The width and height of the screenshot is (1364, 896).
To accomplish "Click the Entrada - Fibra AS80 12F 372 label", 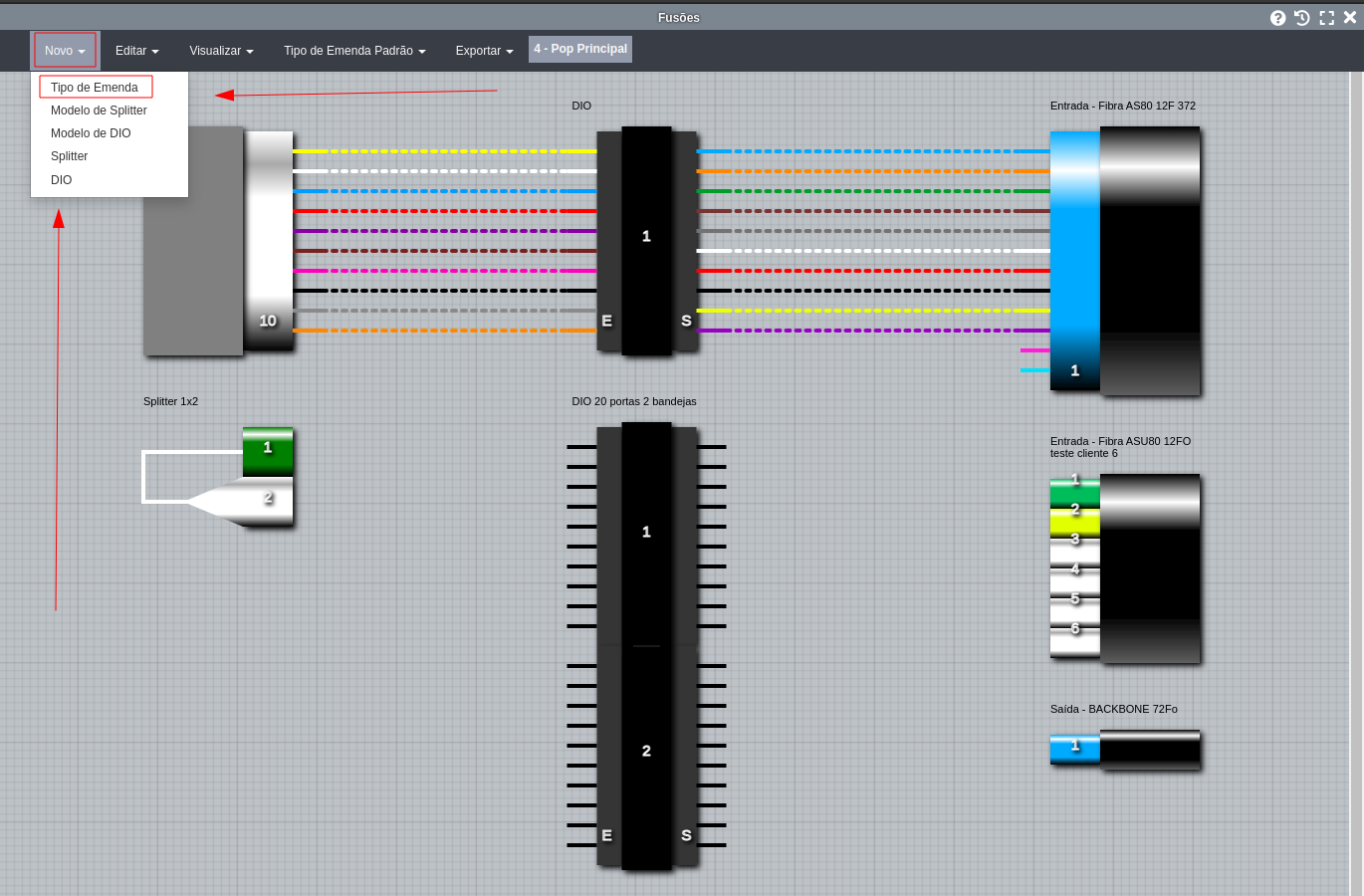I will click(x=1123, y=106).
